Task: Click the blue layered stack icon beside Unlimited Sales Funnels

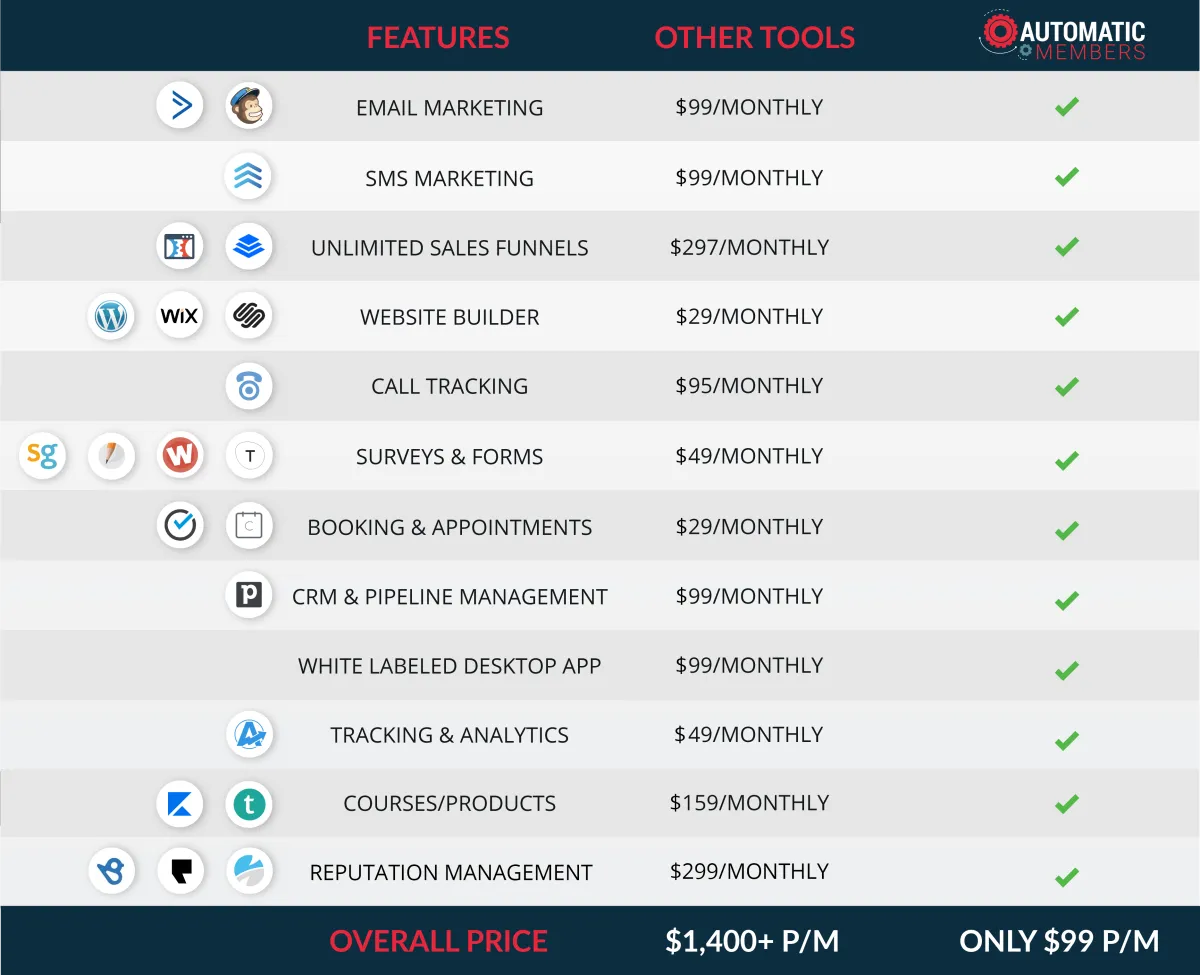Action: coord(248,246)
